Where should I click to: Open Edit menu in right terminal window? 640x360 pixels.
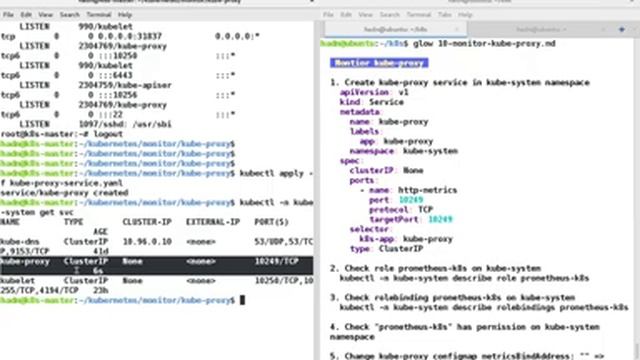pyautogui.click(x=346, y=15)
